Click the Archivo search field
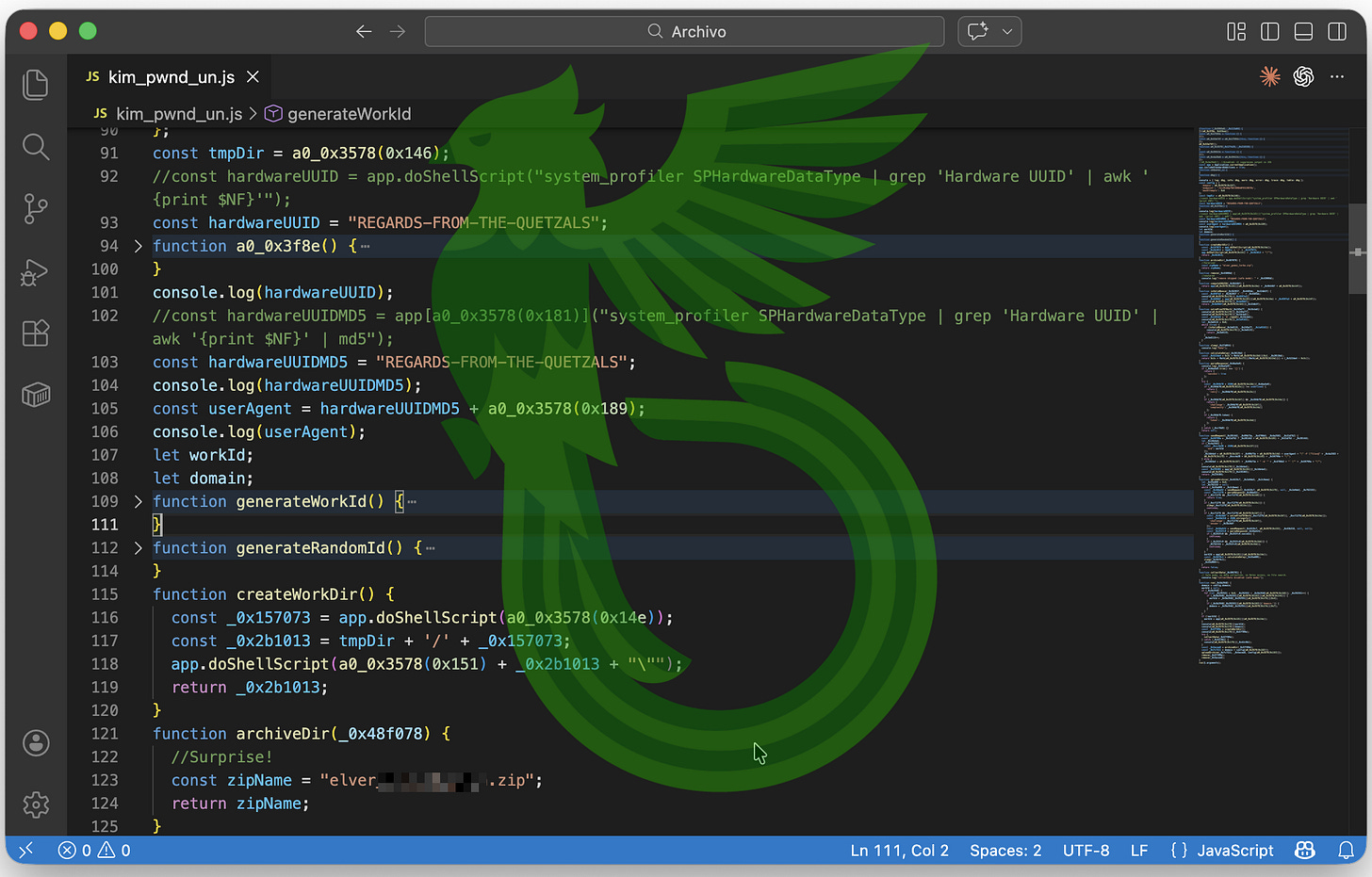Screen dimensions: 1372x877 point(685,31)
